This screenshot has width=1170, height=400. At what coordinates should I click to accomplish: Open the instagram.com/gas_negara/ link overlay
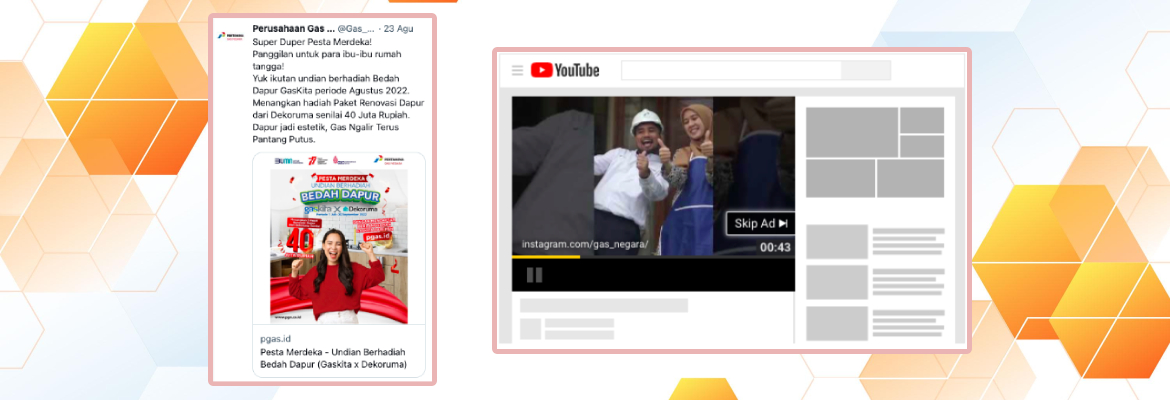pyautogui.click(x=584, y=244)
